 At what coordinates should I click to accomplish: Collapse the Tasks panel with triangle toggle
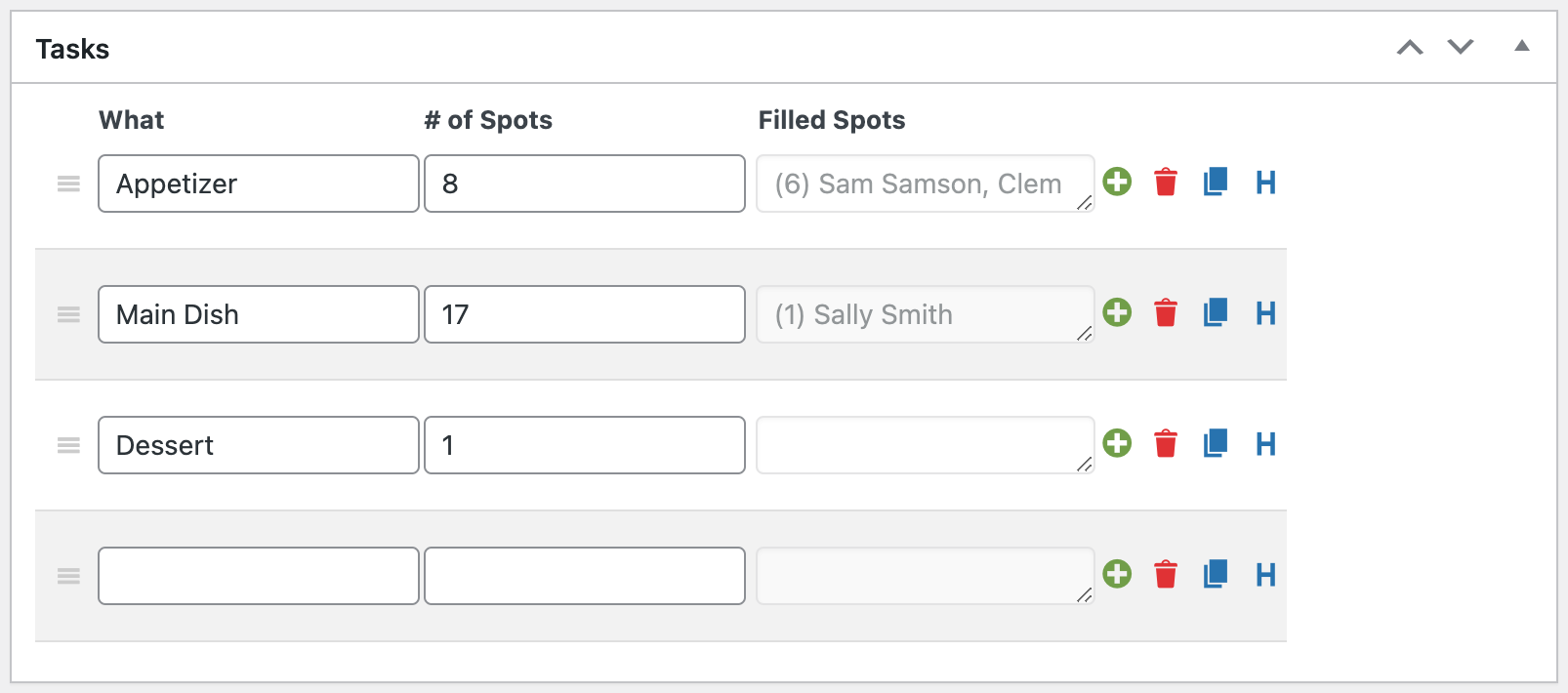tap(1522, 46)
